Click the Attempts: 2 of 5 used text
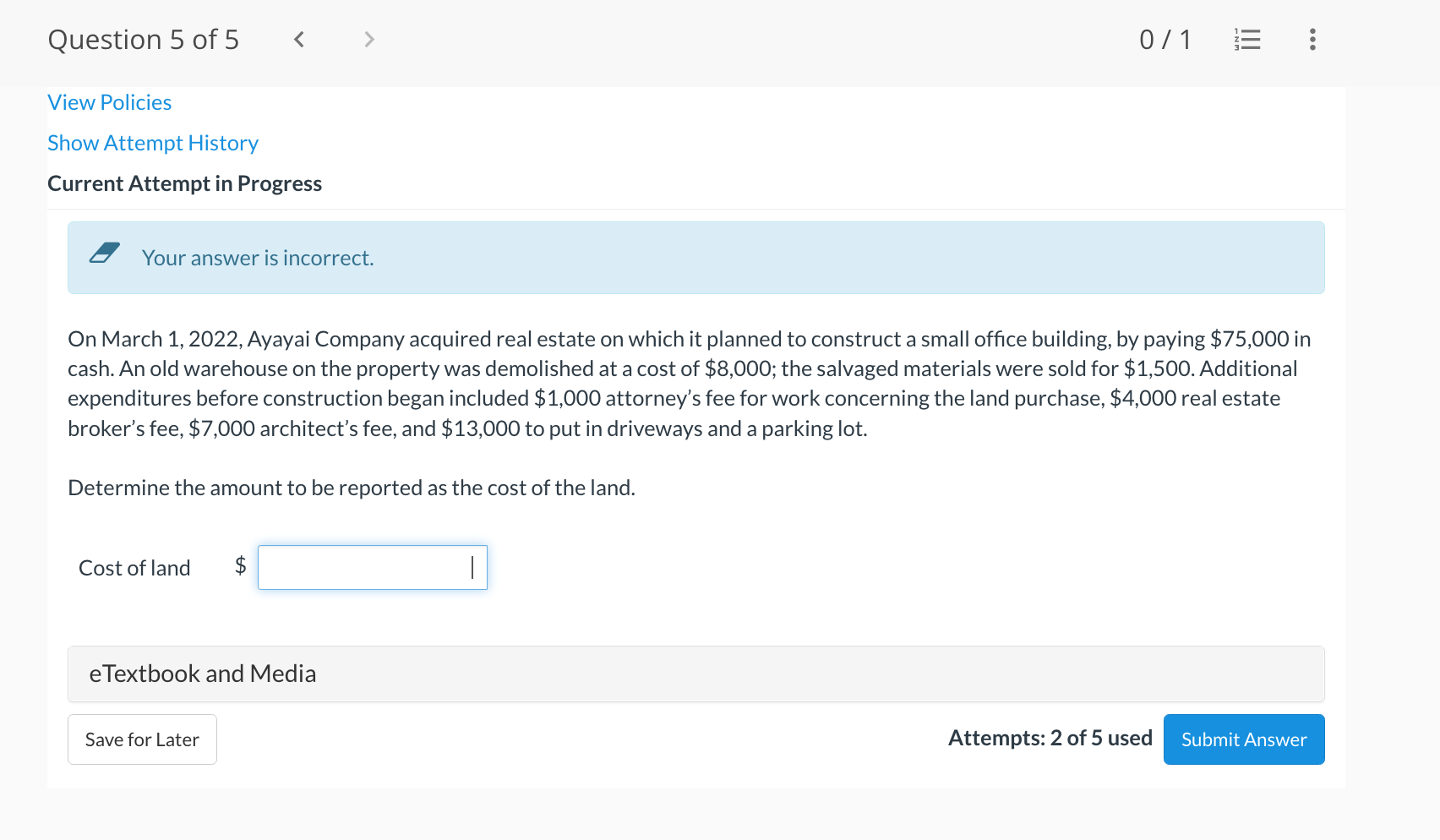Screen dimensions: 1440x840 coord(1050,737)
